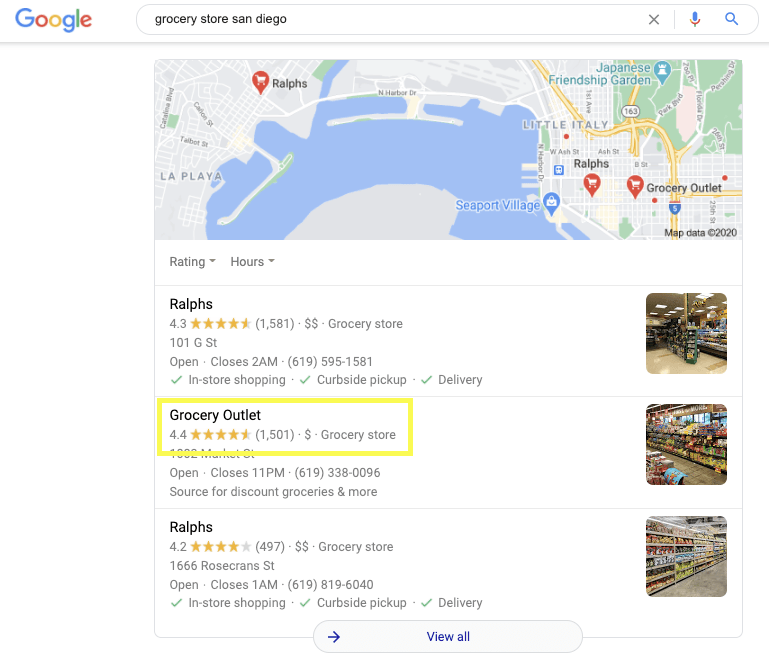Open the Grocery Outlet listing title

coord(215,415)
